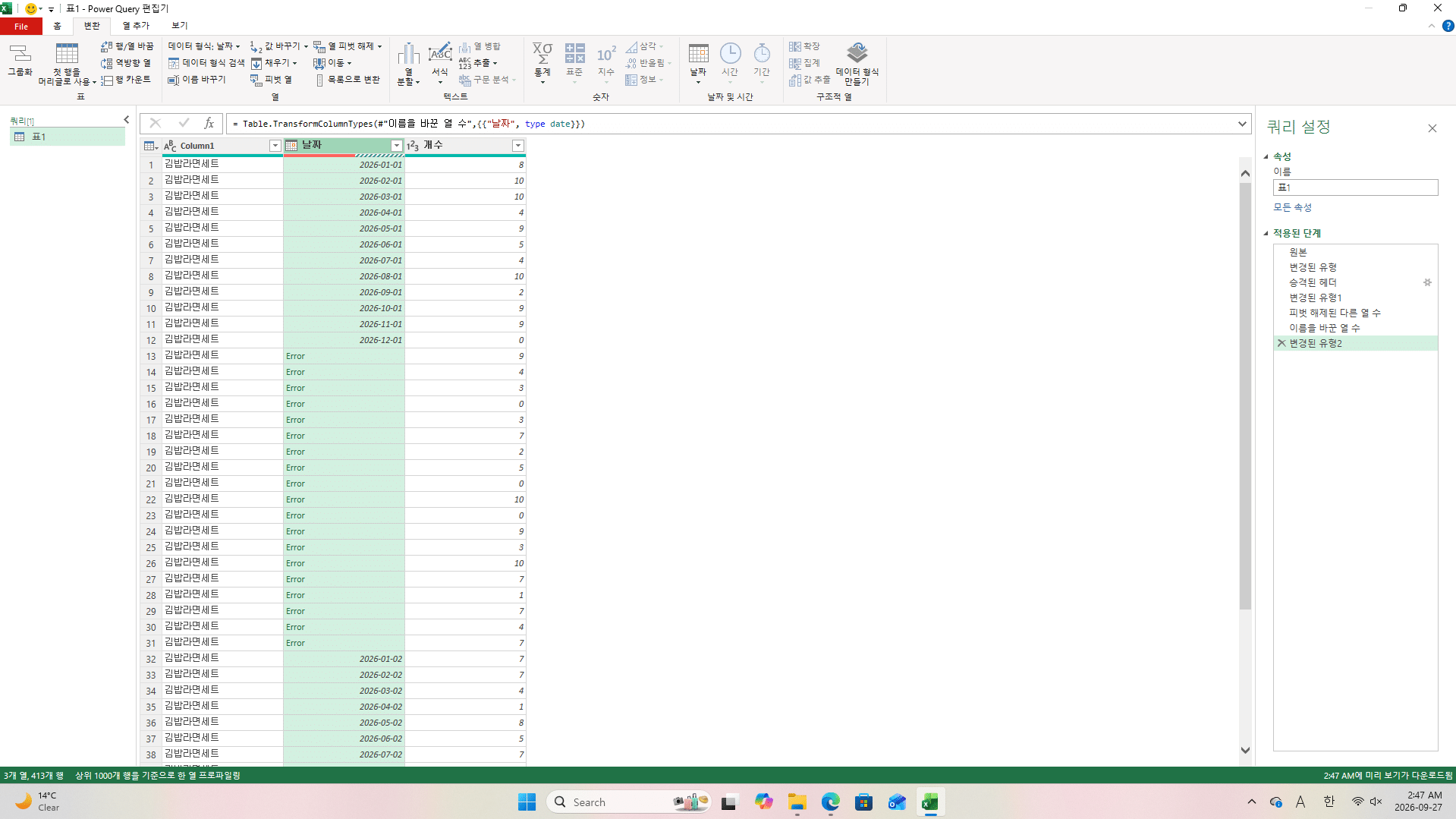The height and width of the screenshot is (819, 1456).
Task: Click 역방향 열 (Reverse Rows)
Action: pos(126,63)
